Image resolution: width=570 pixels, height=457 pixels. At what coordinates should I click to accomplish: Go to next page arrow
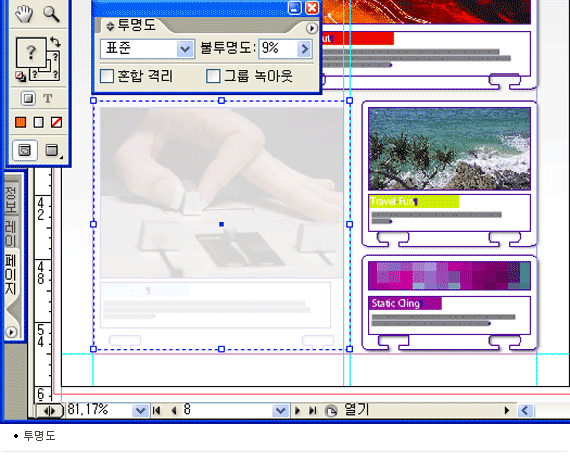298,411
